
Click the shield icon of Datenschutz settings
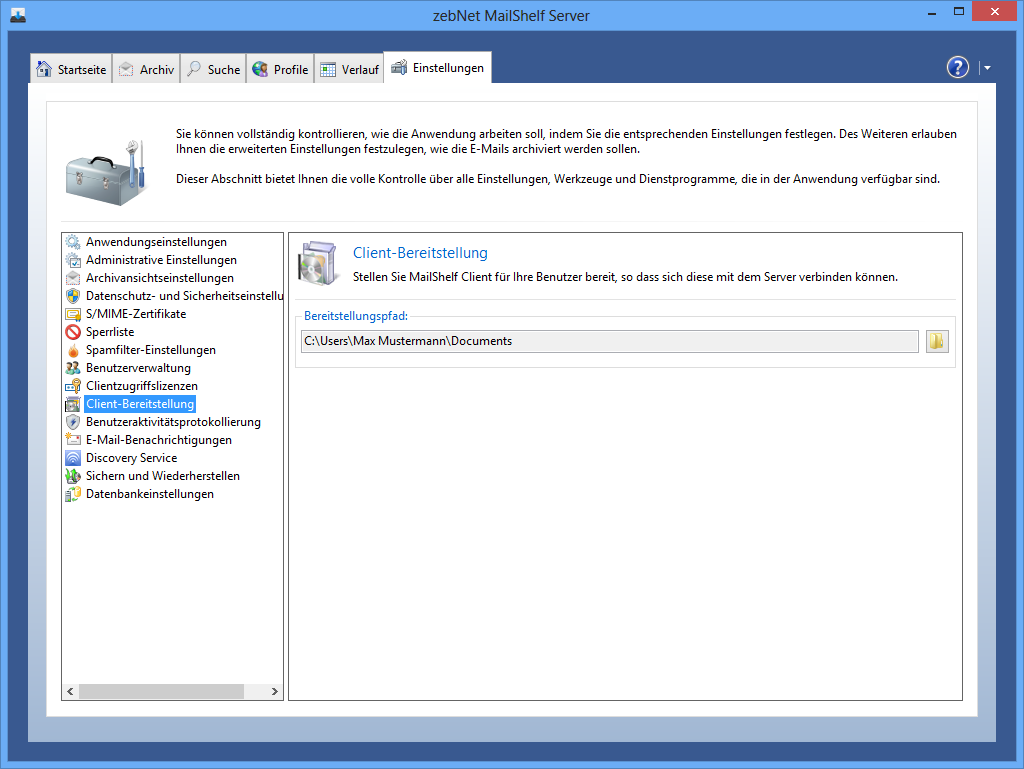tap(73, 296)
